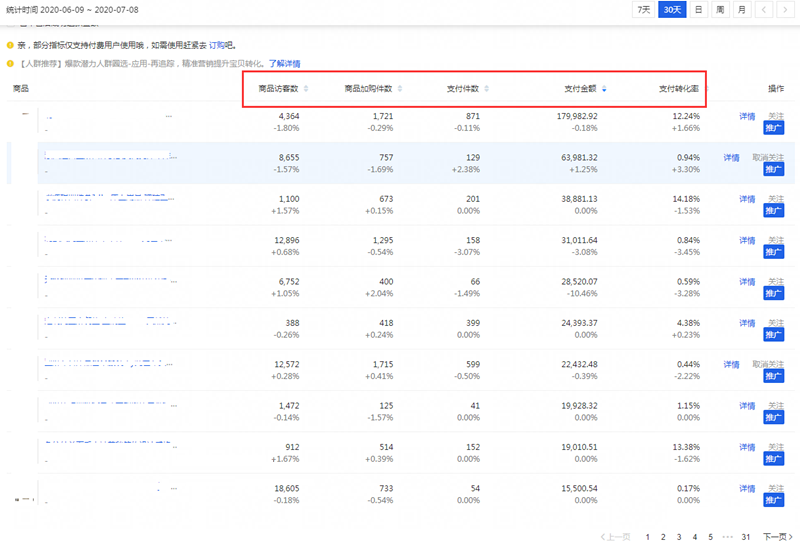
Task: Select the conversion rate cell 14.18%
Action: click(686, 199)
